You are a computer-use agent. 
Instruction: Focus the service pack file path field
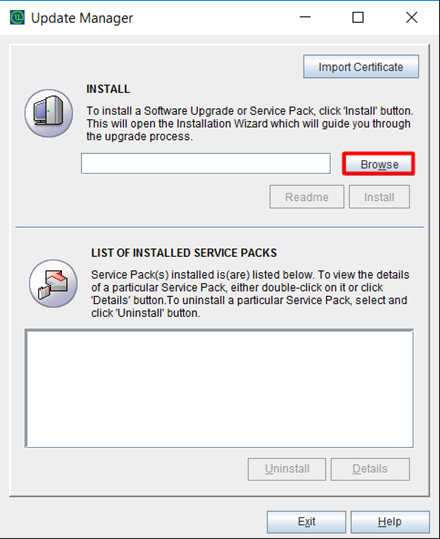206,164
